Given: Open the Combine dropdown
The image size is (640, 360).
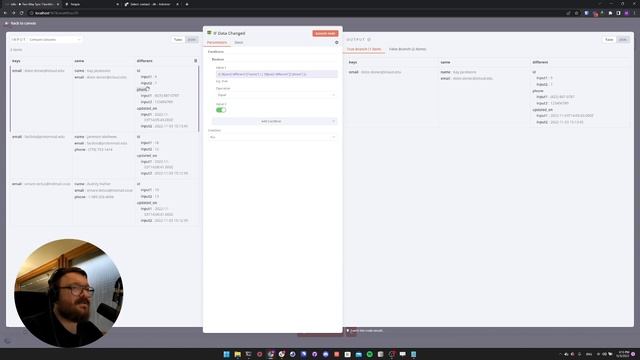Looking at the screenshot, I should pyautogui.click(x=272, y=137).
